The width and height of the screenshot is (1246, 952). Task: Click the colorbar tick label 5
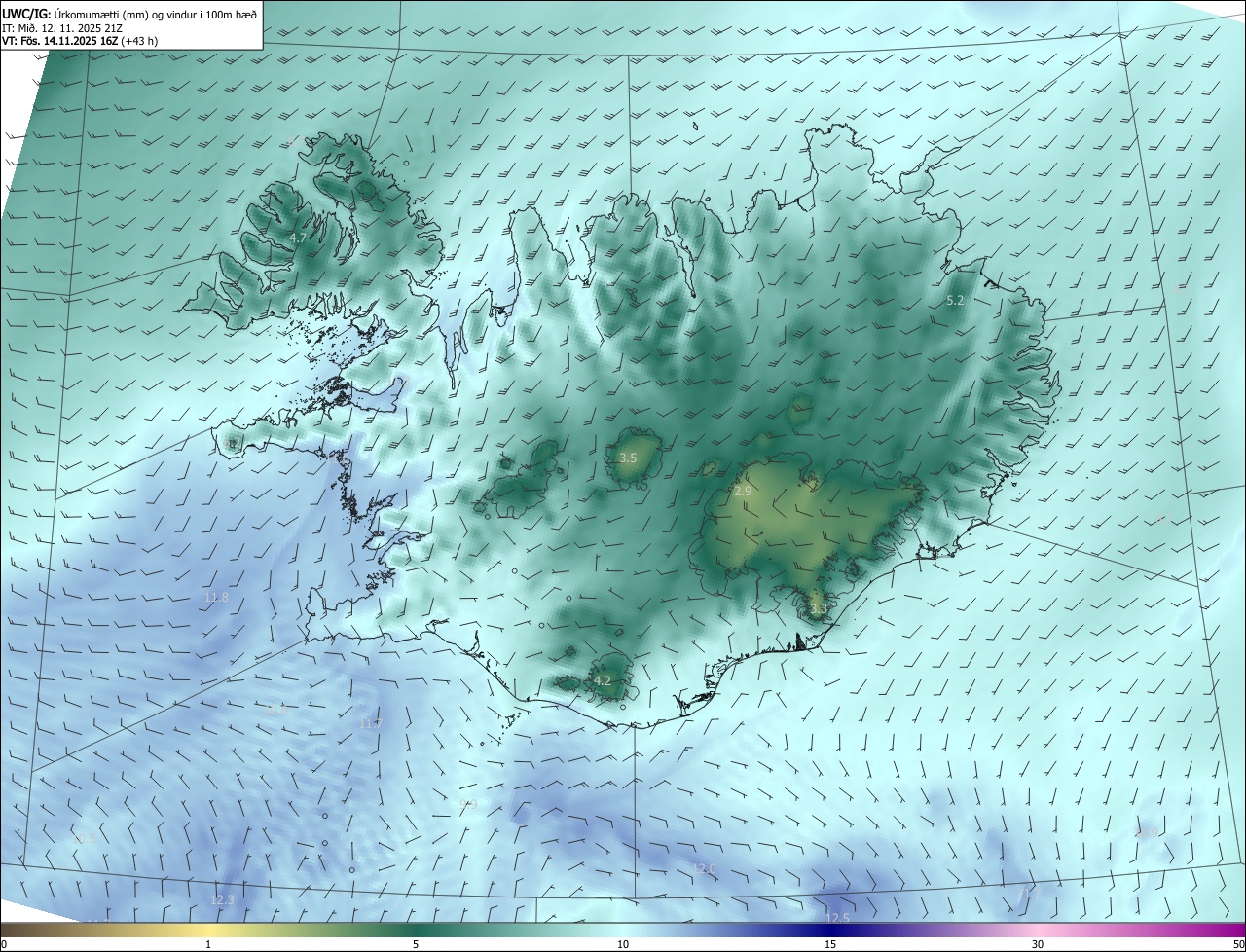pyautogui.click(x=416, y=944)
